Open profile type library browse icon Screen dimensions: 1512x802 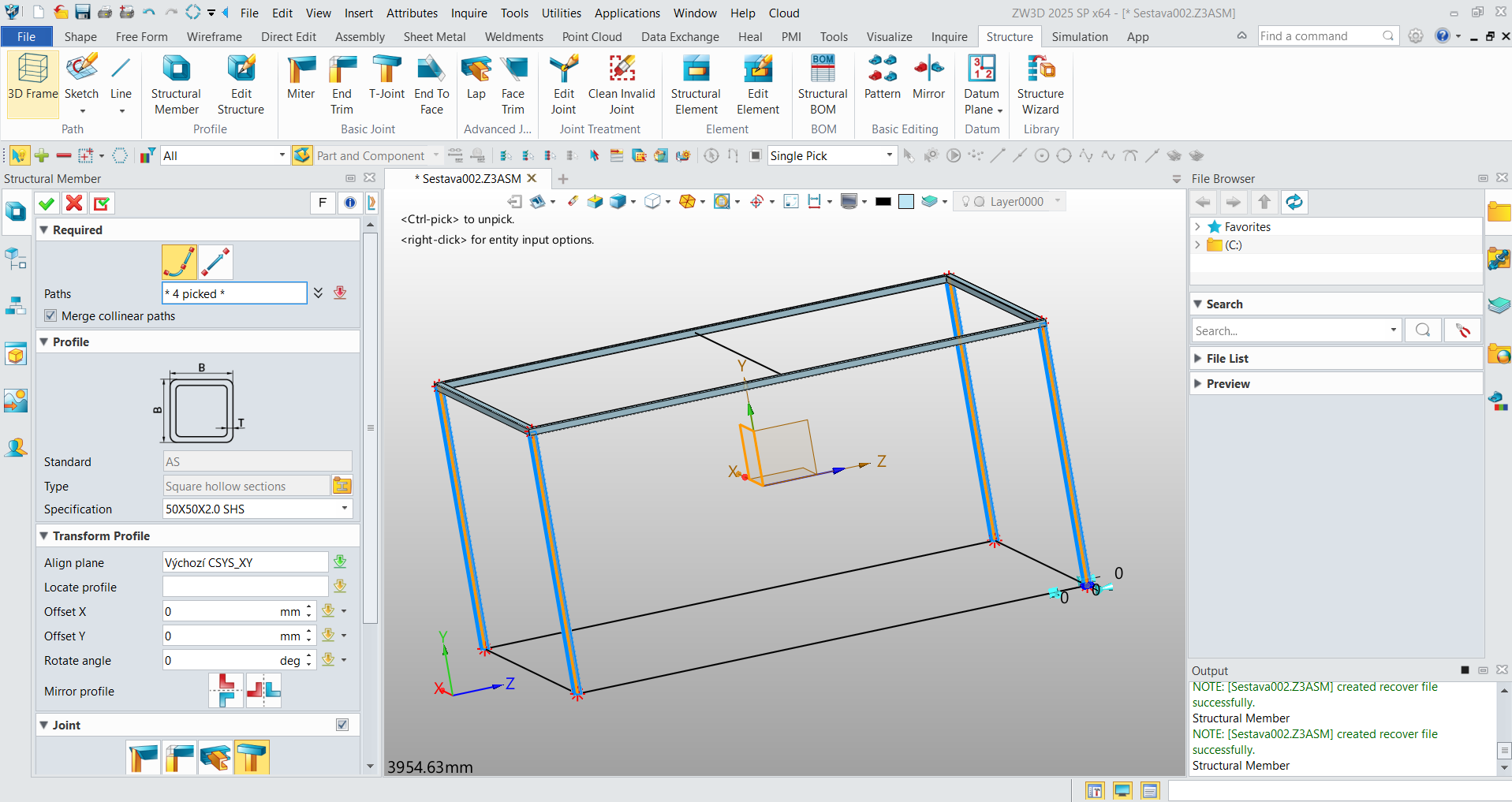click(x=342, y=486)
